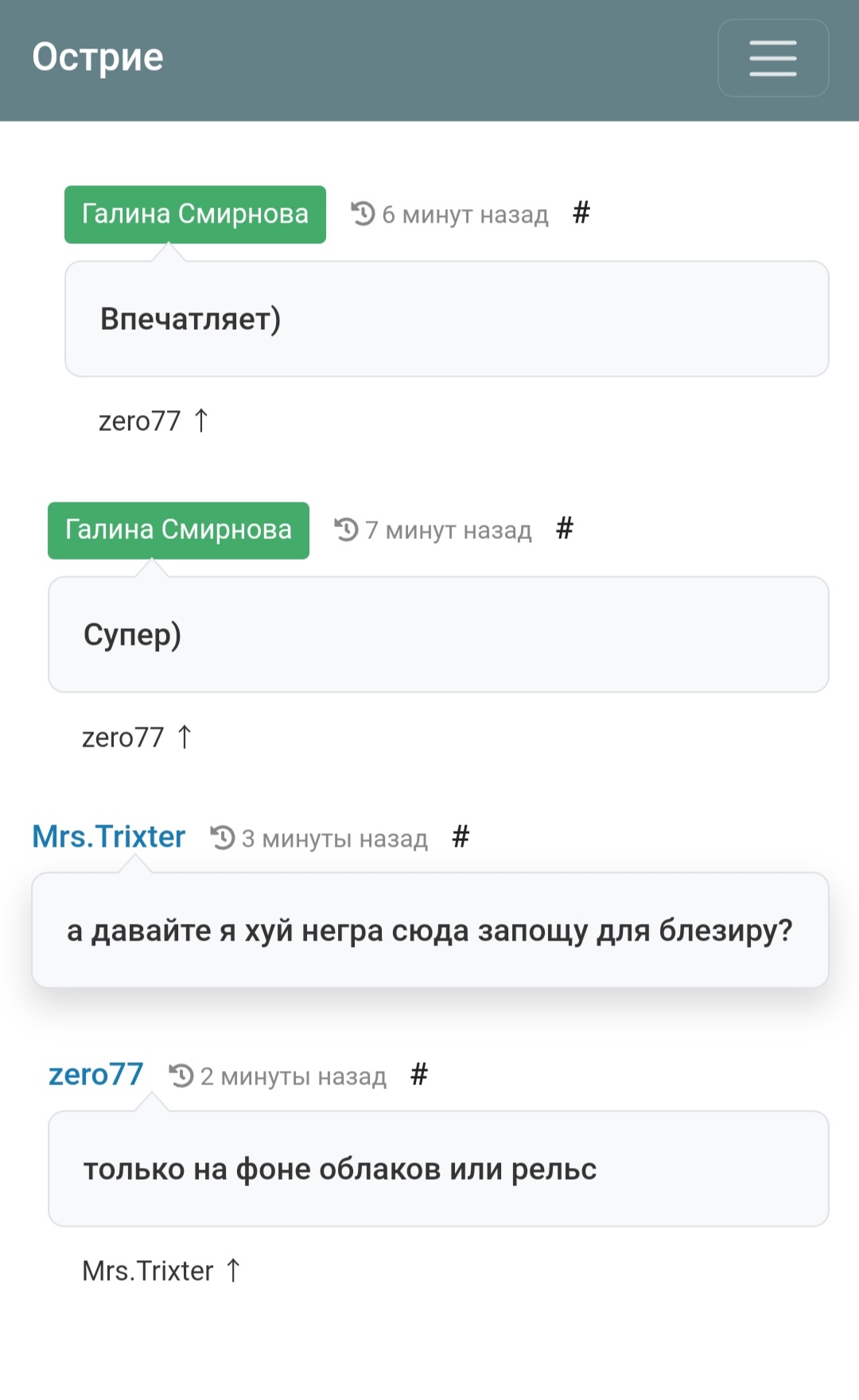Click the Впечатляет) comment bubble

pos(446,319)
